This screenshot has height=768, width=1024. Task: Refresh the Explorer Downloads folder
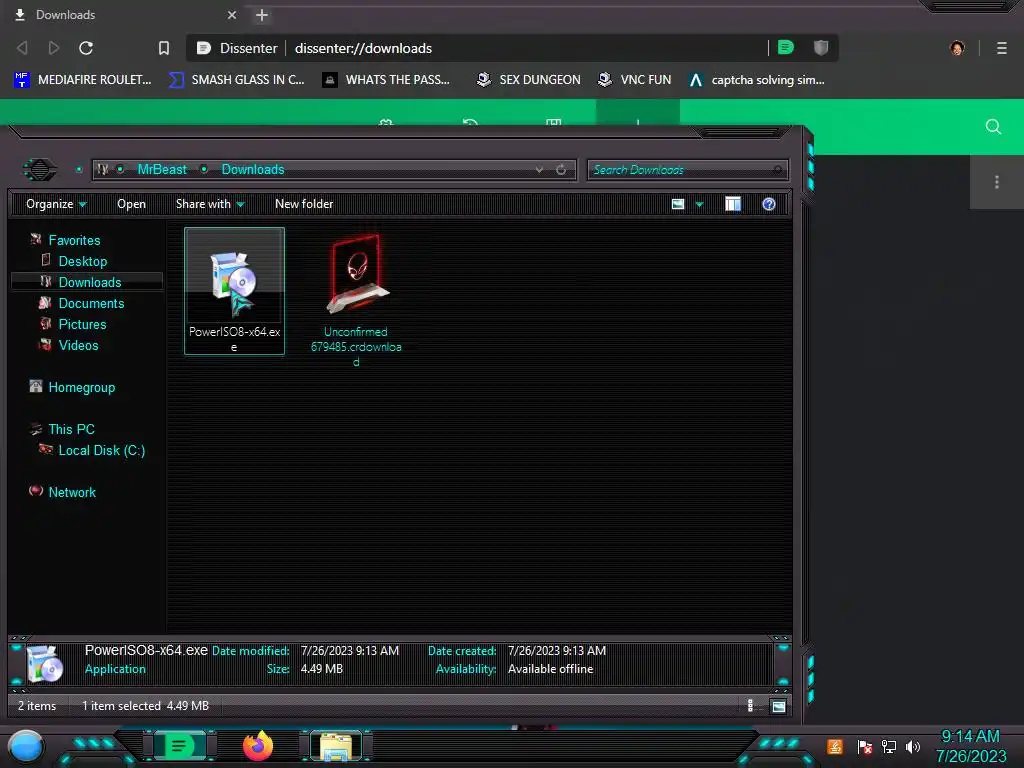[561, 170]
